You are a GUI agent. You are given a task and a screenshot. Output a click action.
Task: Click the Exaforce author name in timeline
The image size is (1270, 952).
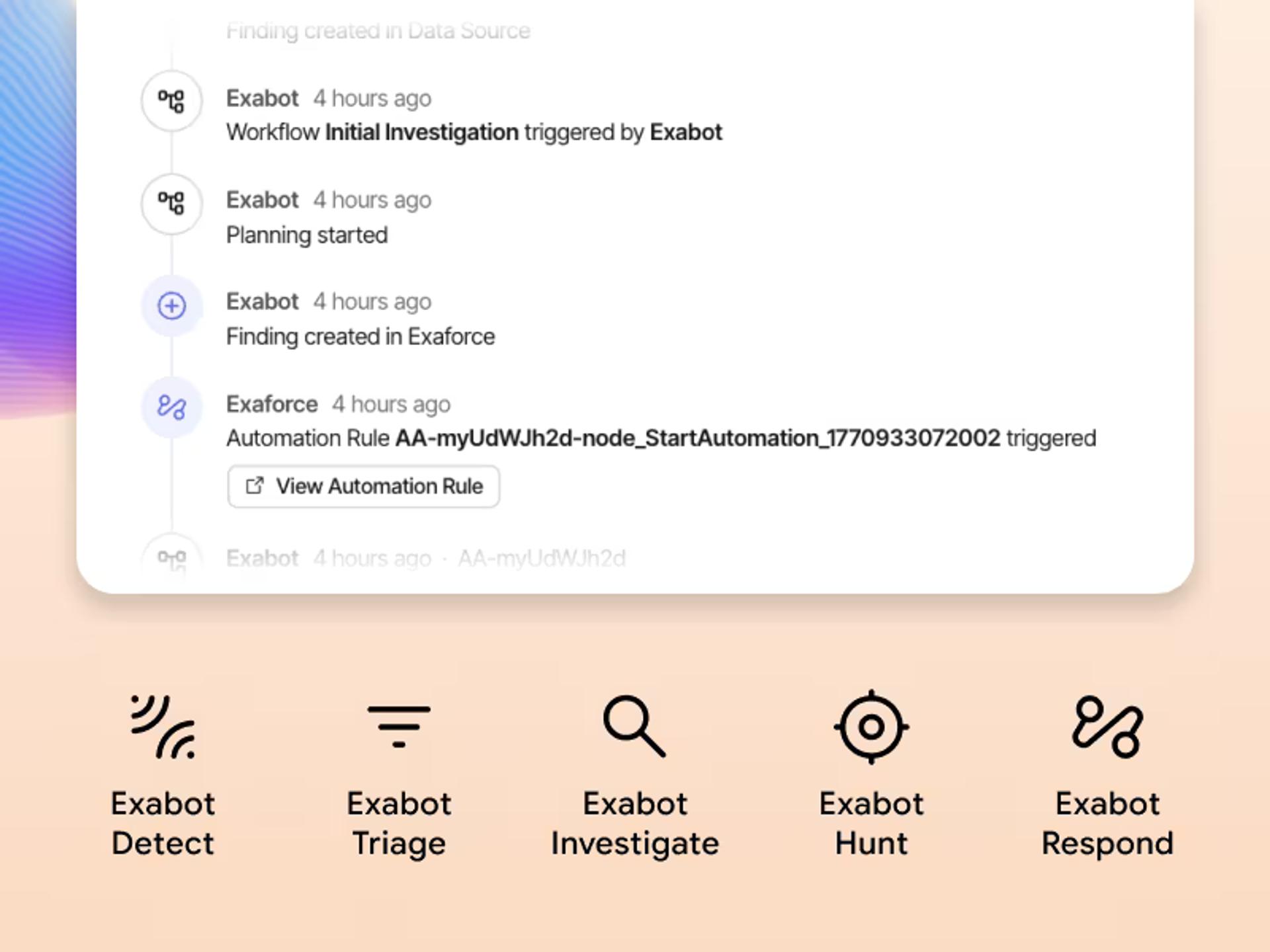272,404
